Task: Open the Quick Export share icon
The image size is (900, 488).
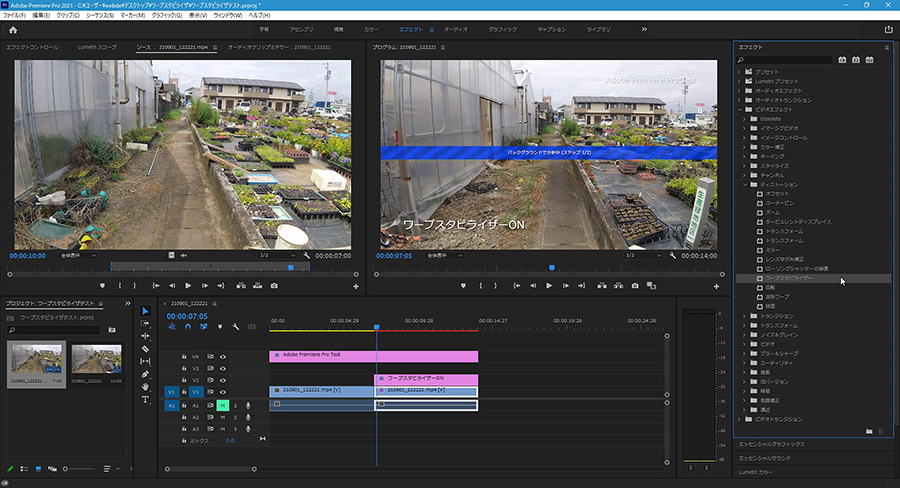Action: coord(889,29)
